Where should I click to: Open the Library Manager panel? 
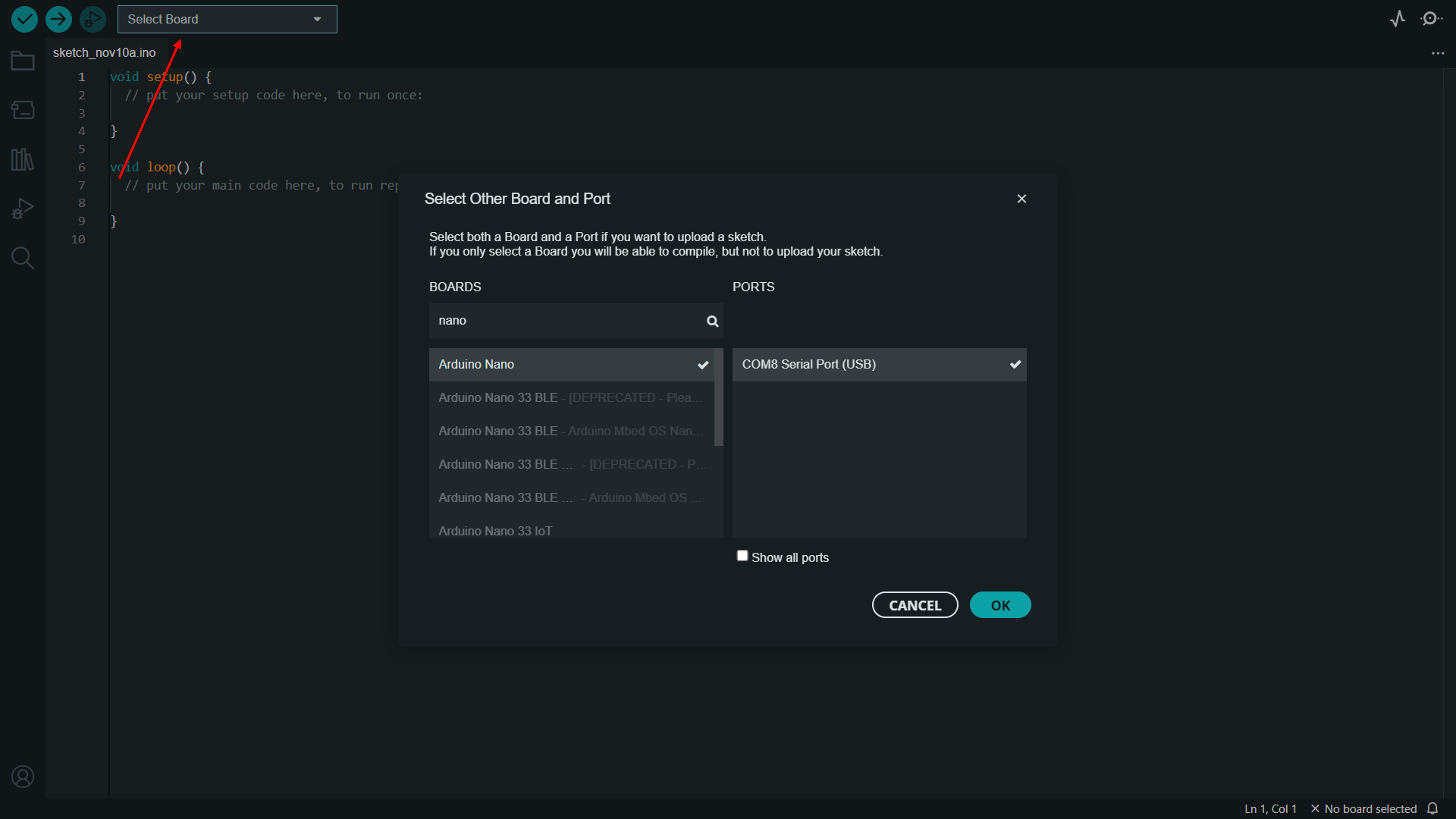(23, 159)
